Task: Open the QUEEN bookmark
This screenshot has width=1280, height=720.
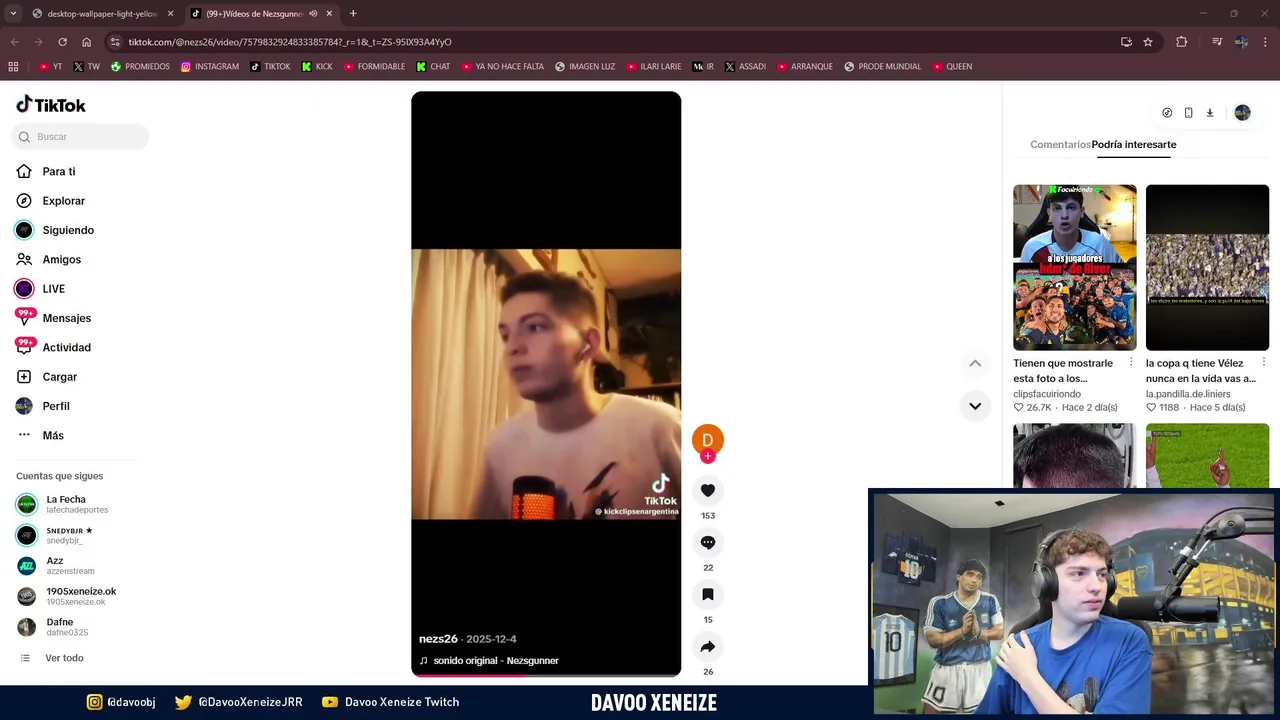Action: click(952, 67)
